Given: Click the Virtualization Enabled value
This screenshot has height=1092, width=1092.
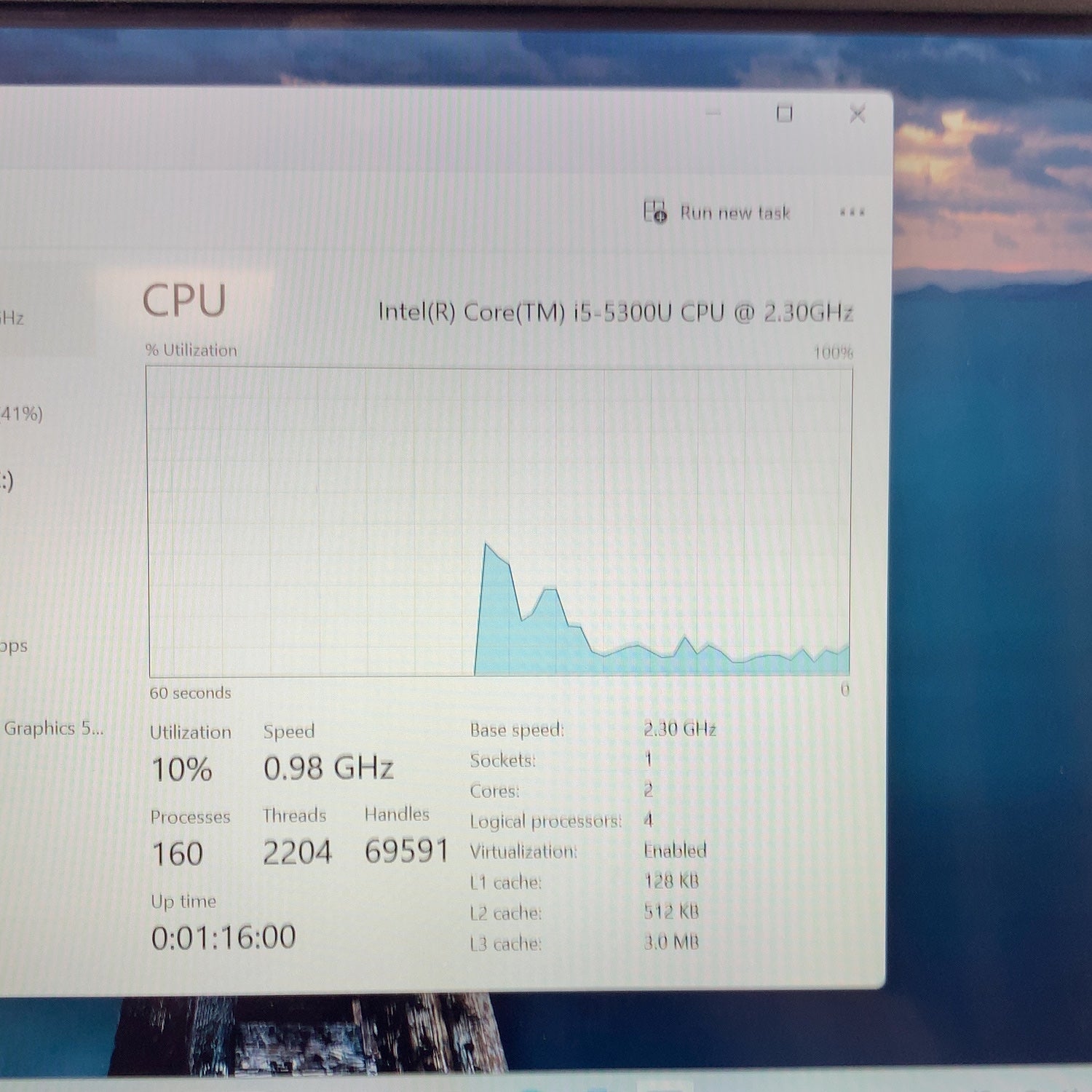Looking at the screenshot, I should tap(675, 850).
